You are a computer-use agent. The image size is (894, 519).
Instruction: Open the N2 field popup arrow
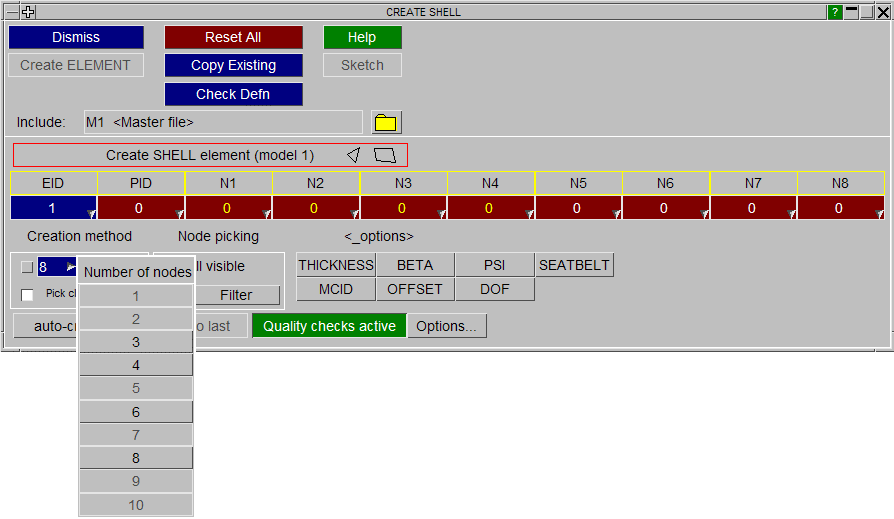click(355, 213)
